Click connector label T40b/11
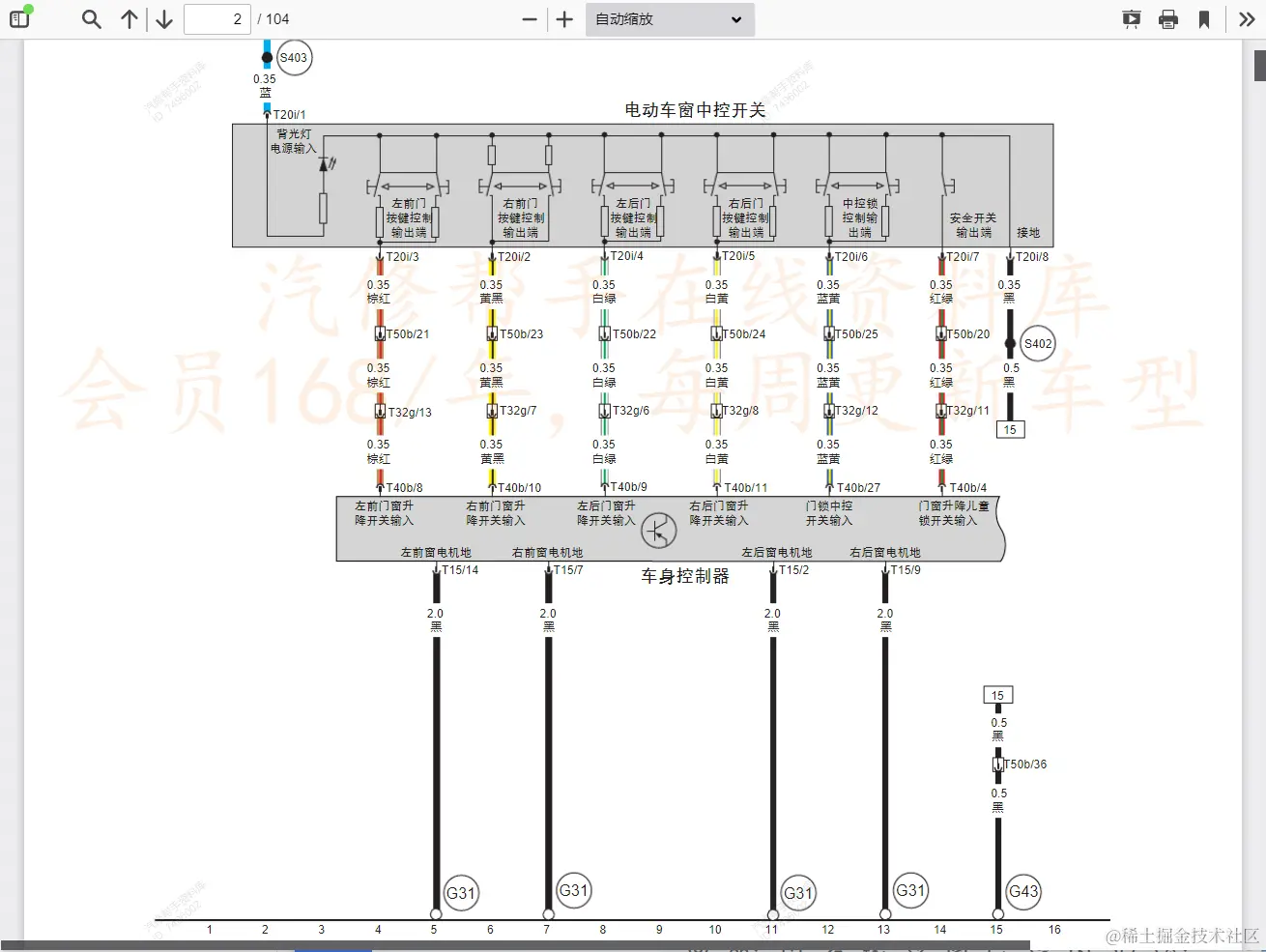Image resolution: width=1266 pixels, height=952 pixels. coord(745,488)
